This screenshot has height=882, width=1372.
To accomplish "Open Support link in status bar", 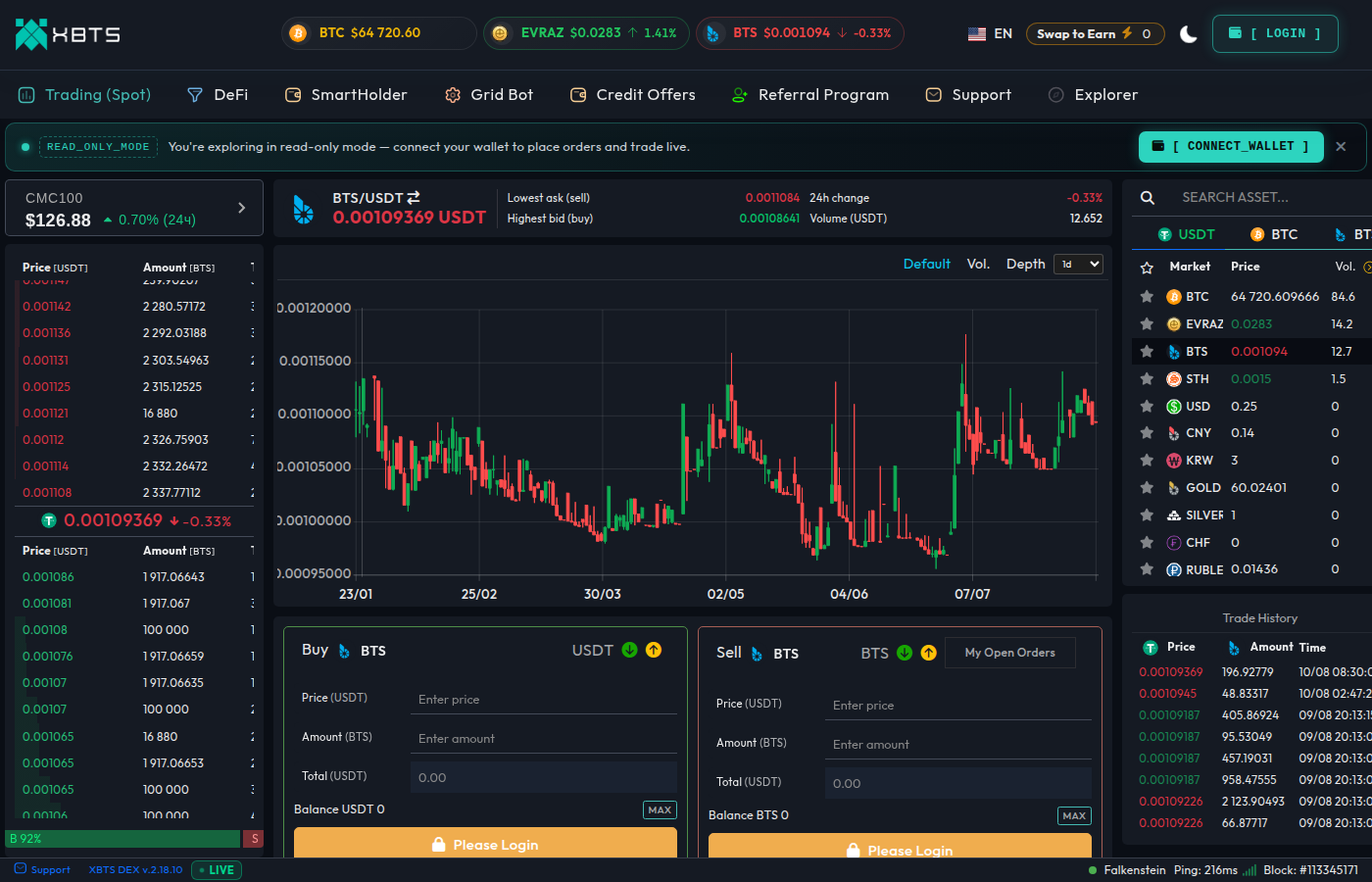I will pos(42,869).
